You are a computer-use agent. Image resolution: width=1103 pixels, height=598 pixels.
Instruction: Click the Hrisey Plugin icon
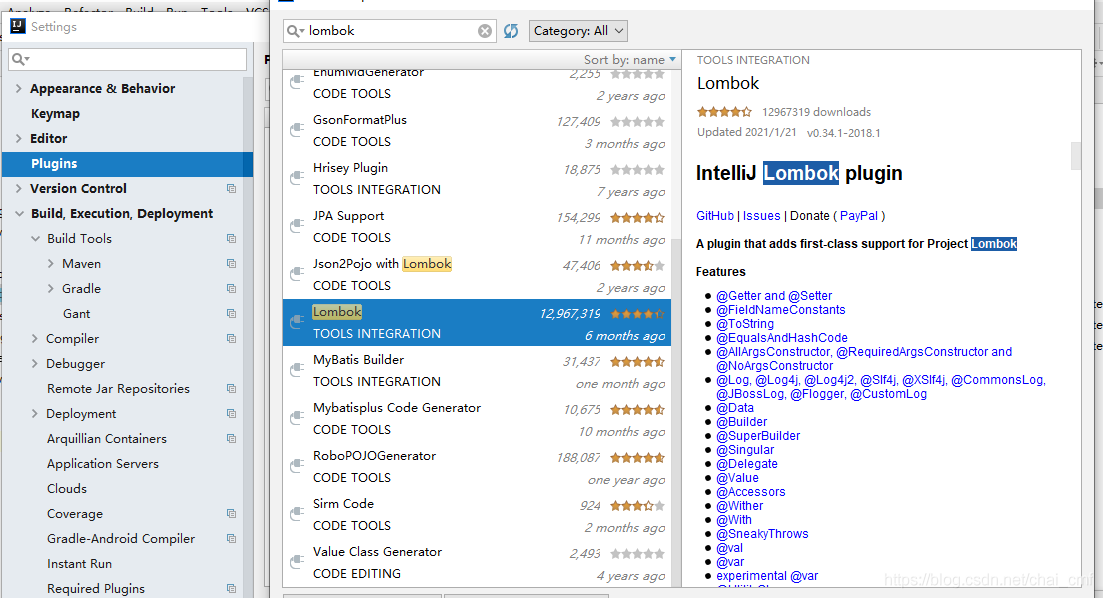297,178
